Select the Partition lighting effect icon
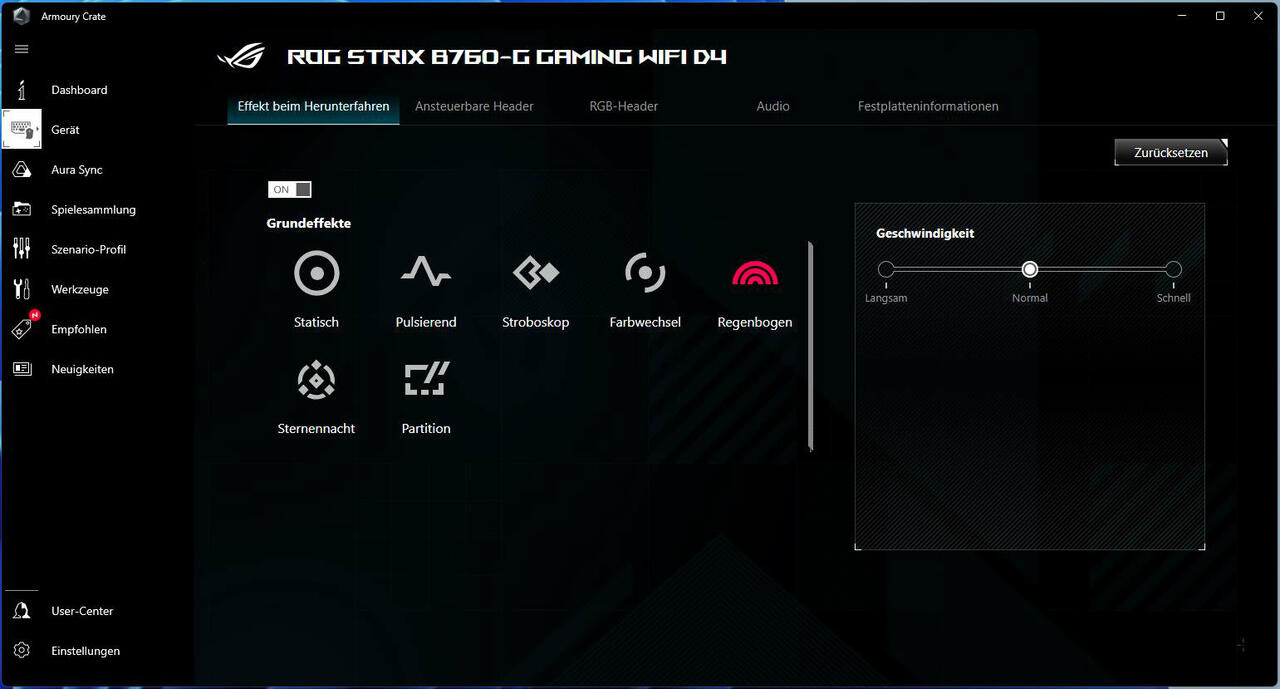The image size is (1280, 689). 426,379
